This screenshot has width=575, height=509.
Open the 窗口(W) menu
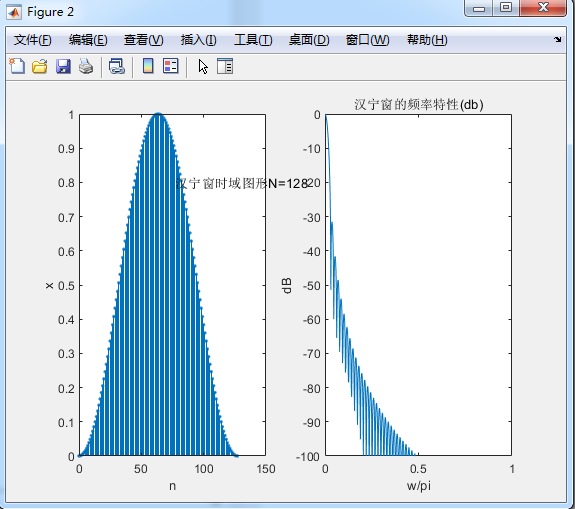pyautogui.click(x=367, y=40)
